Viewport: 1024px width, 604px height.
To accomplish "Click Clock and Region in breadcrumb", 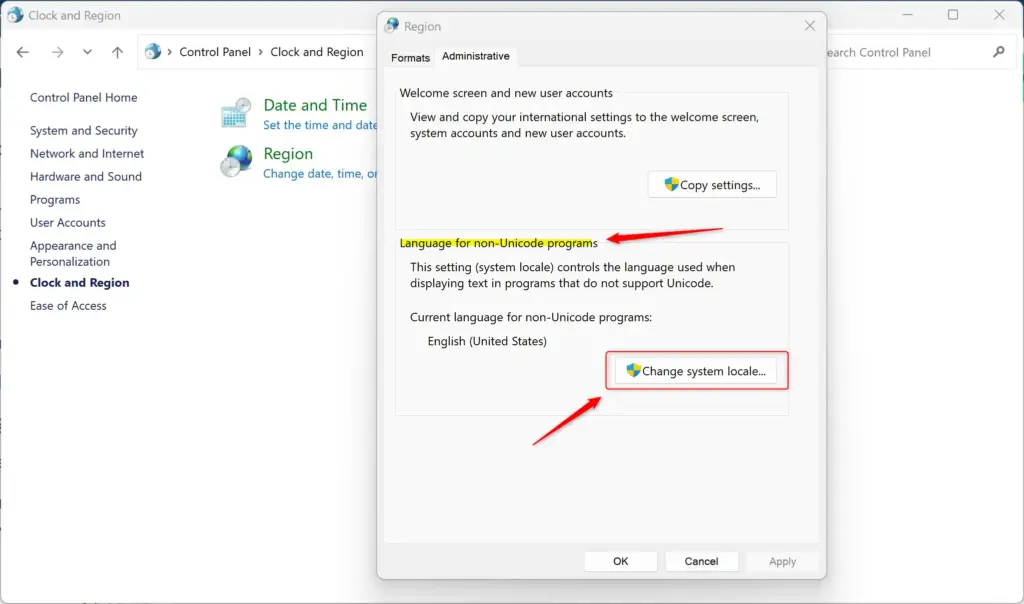I will coord(317,52).
